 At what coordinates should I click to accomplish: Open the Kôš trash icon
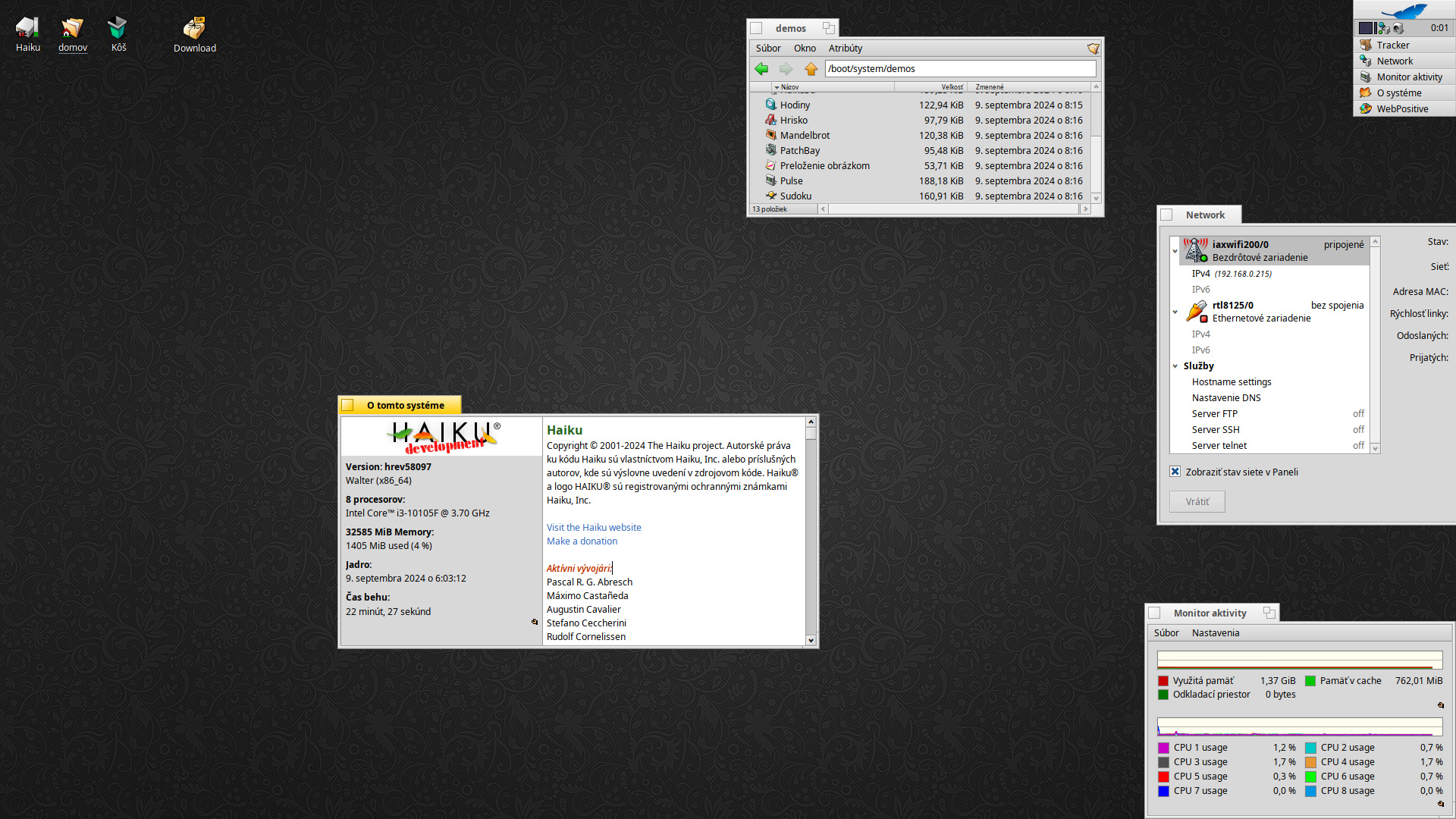pyautogui.click(x=118, y=28)
